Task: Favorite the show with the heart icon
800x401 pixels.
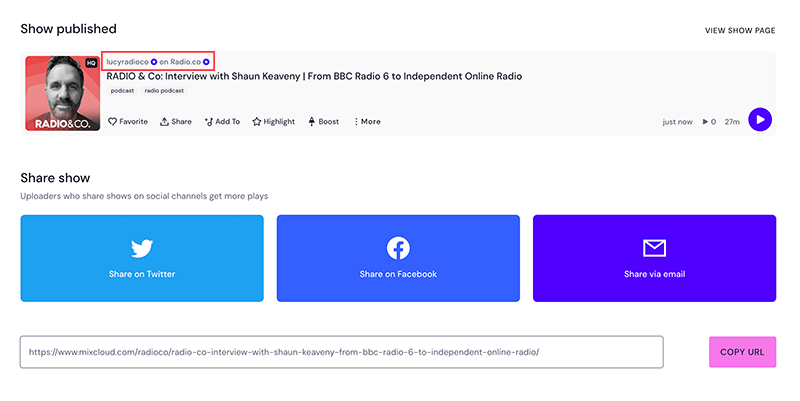Action: coord(113,122)
